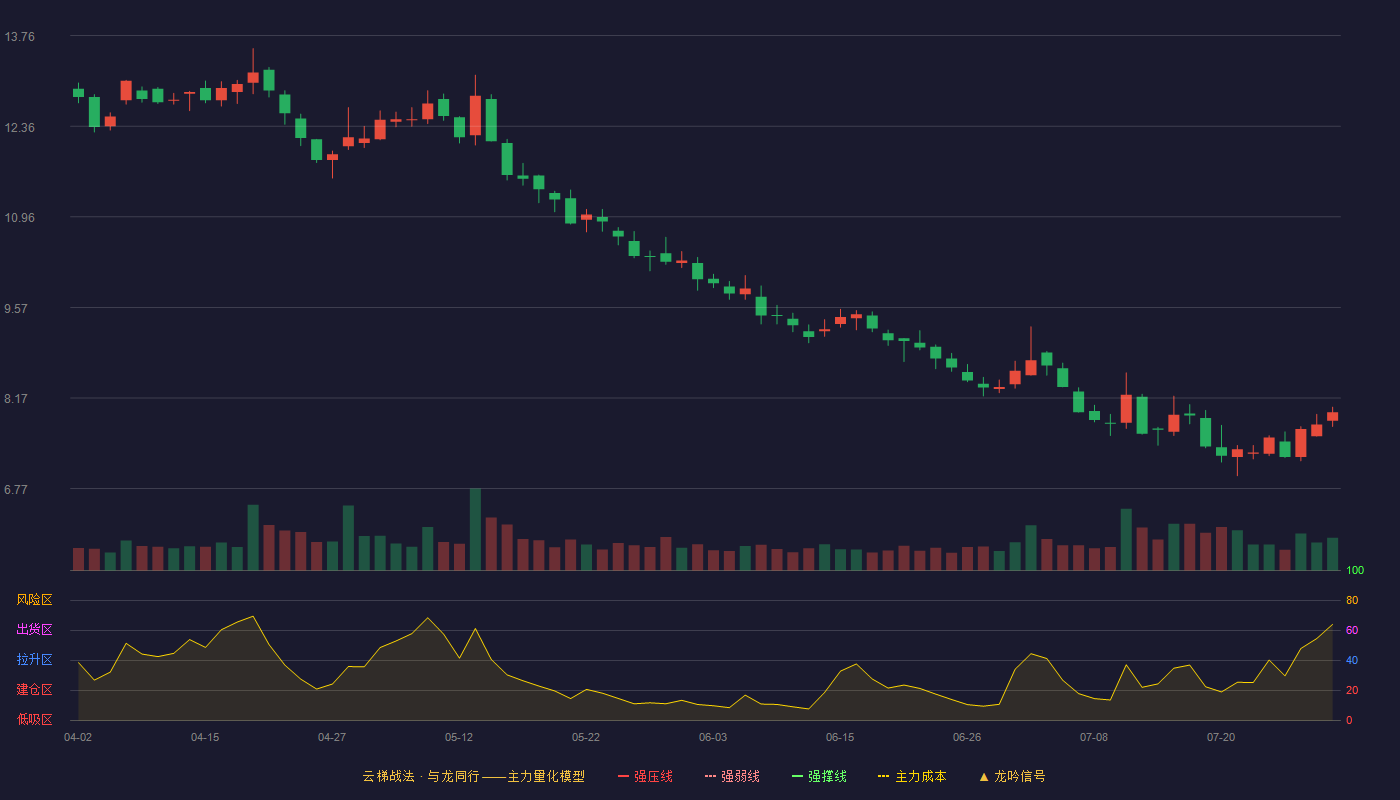Image resolution: width=1400 pixels, height=800 pixels.
Task: Click the 100 indicator scale label
Action: coord(1355,571)
